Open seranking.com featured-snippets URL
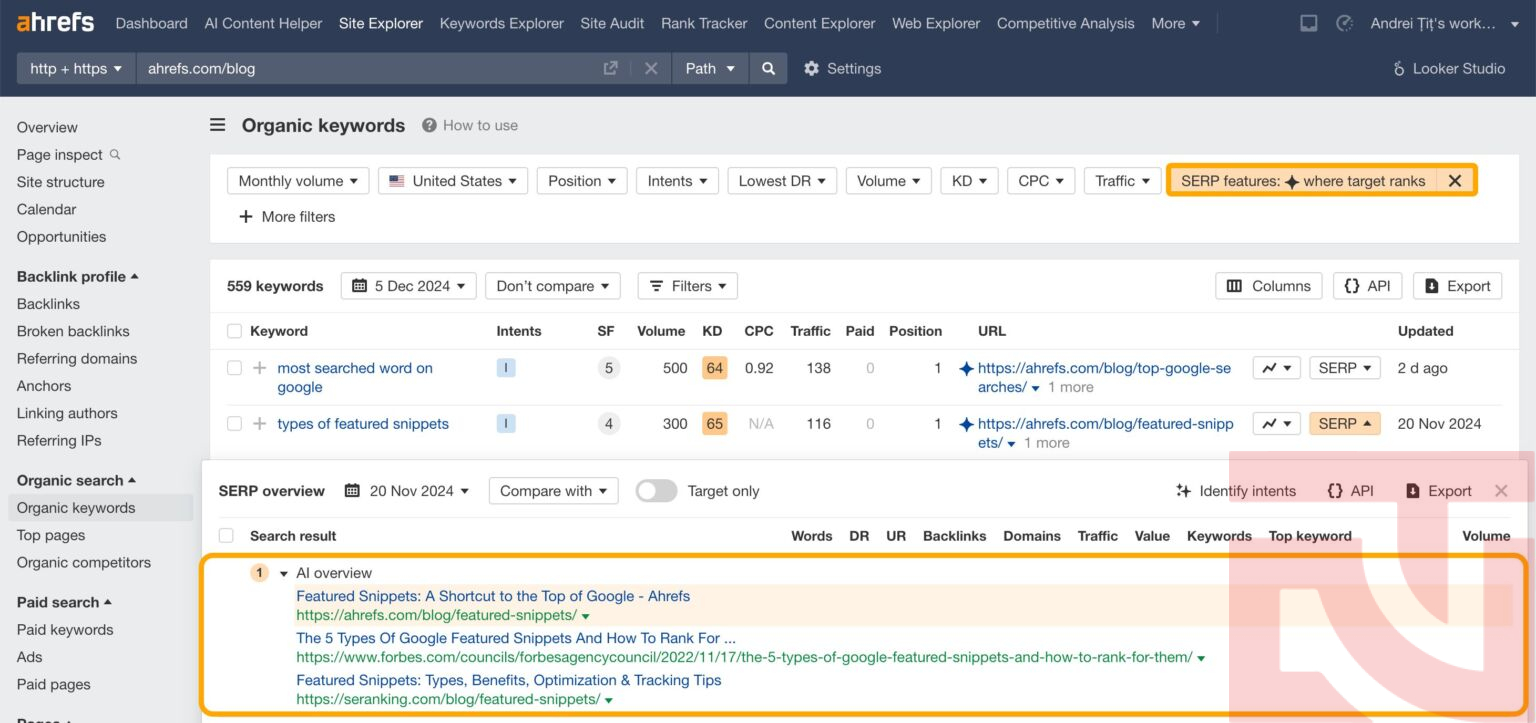This screenshot has width=1536, height=723. [448, 700]
